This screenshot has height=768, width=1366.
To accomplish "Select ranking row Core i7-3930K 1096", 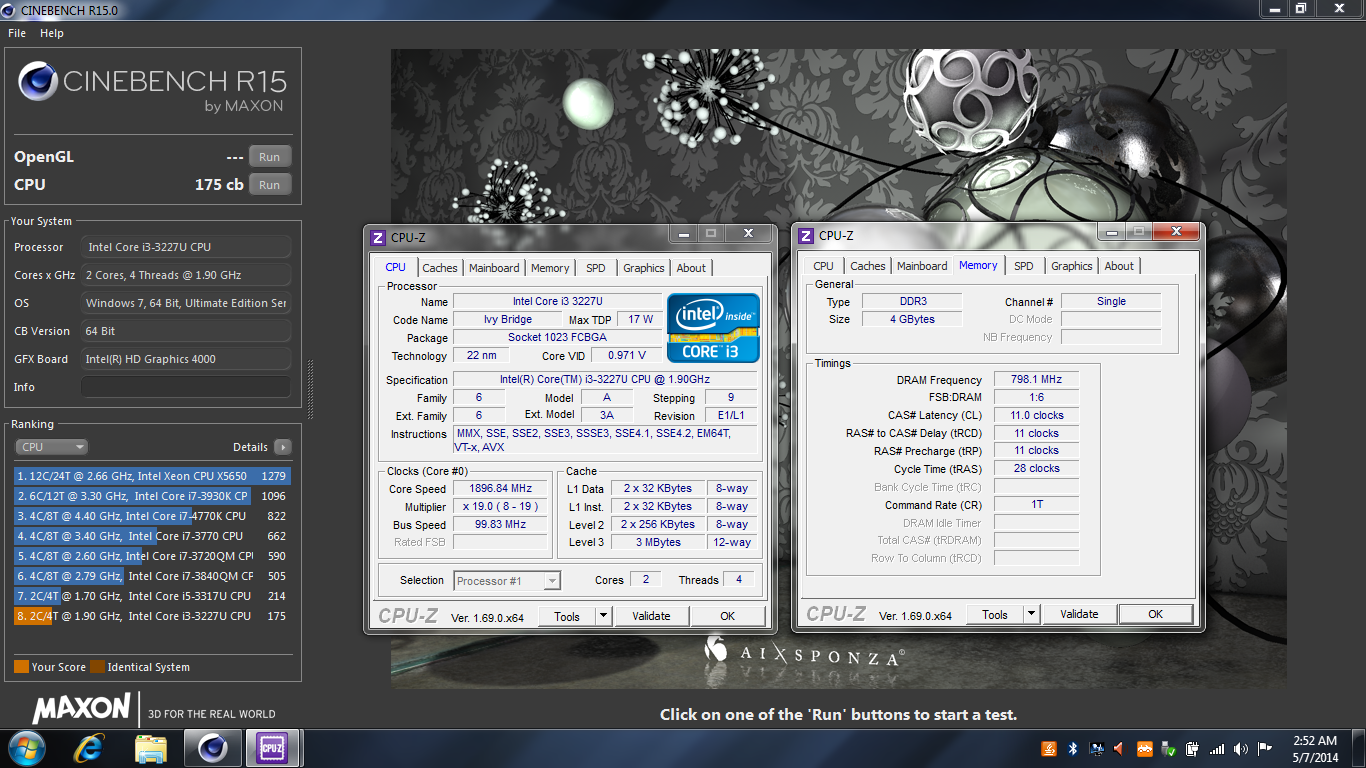I will 153,496.
